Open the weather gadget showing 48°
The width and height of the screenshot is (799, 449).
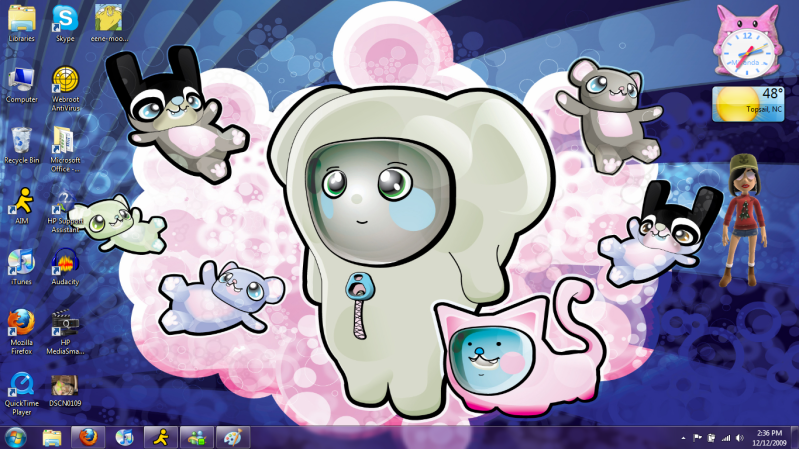coord(748,104)
